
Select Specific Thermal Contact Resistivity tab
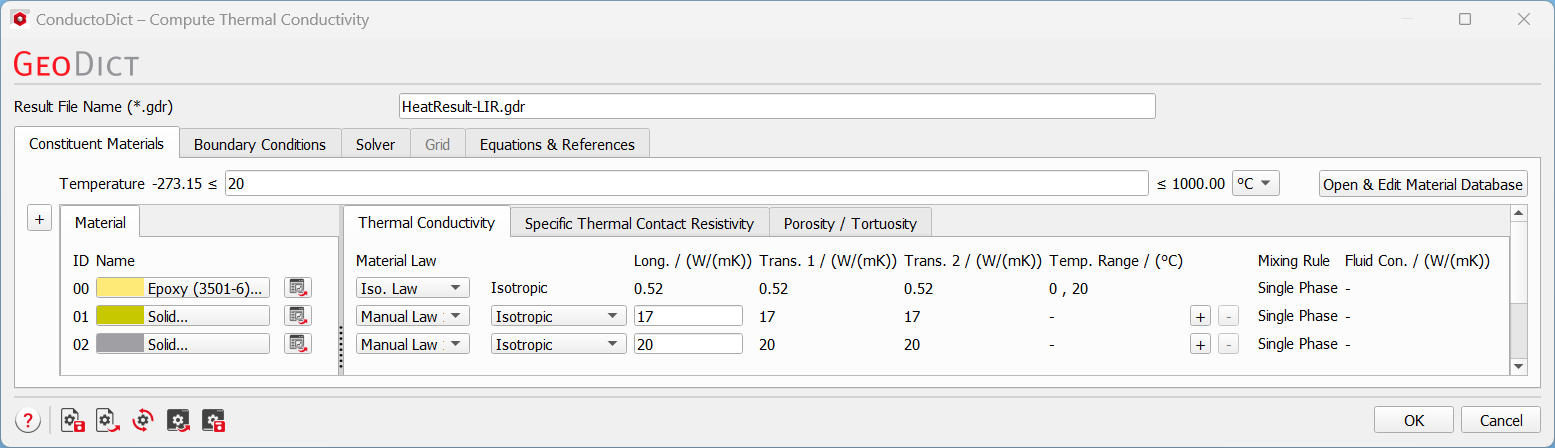(x=639, y=223)
